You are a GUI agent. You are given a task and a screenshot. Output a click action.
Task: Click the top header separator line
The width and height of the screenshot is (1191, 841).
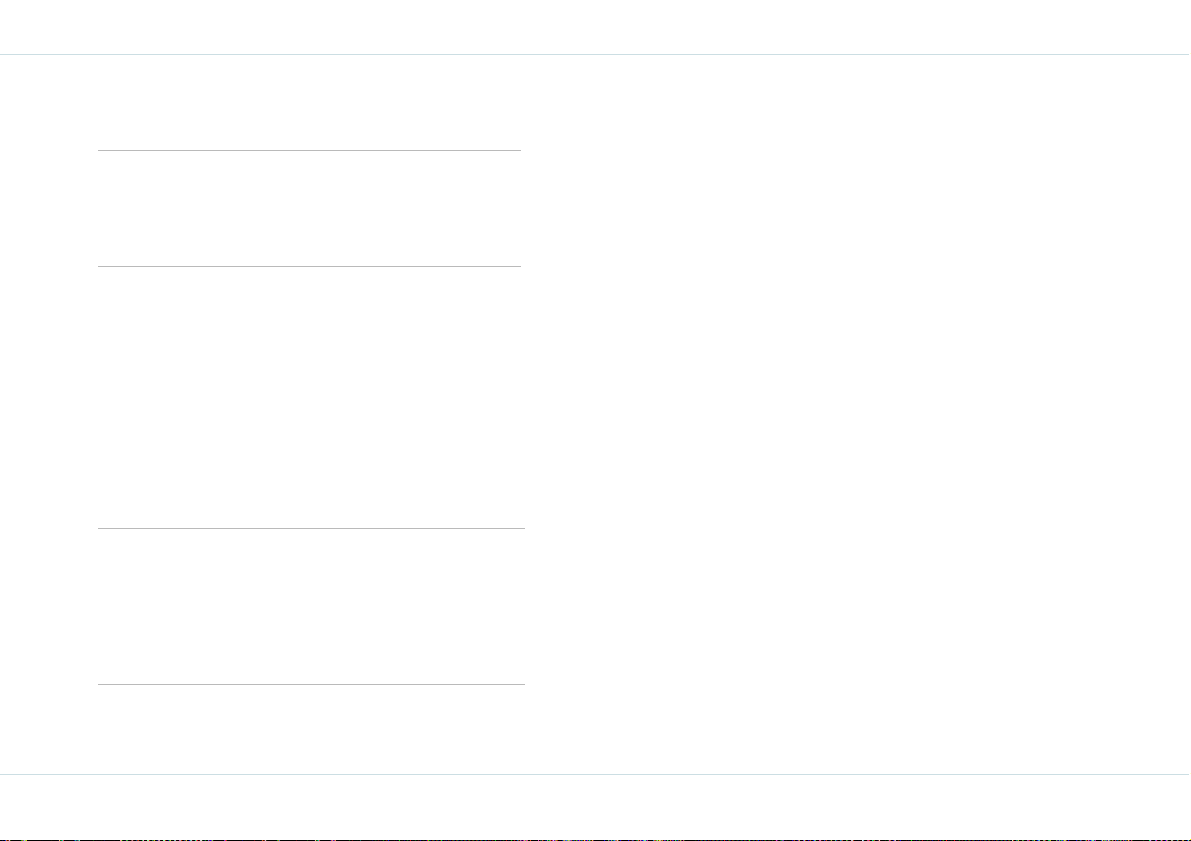tap(596, 55)
